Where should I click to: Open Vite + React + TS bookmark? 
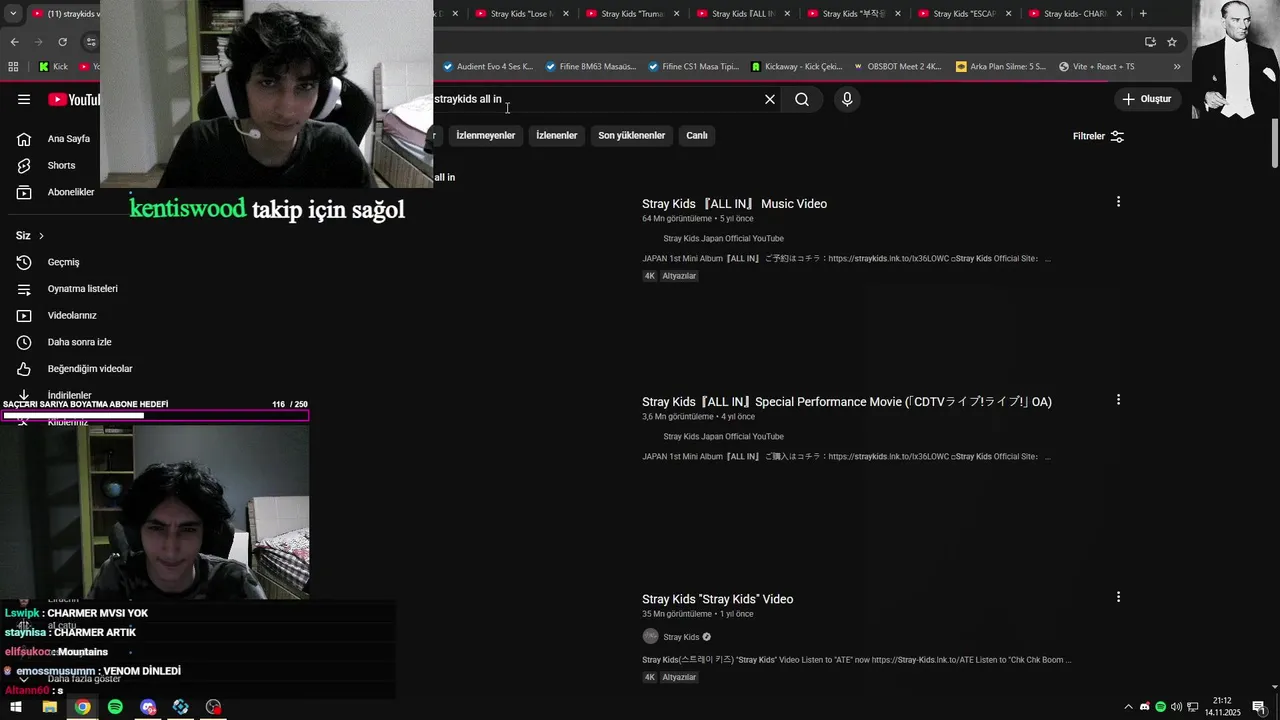pyautogui.click(x=1097, y=67)
